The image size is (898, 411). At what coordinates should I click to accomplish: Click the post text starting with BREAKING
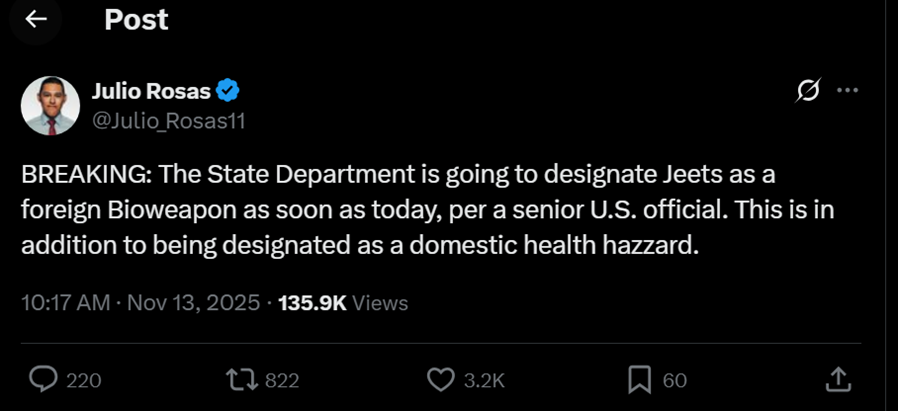427,210
